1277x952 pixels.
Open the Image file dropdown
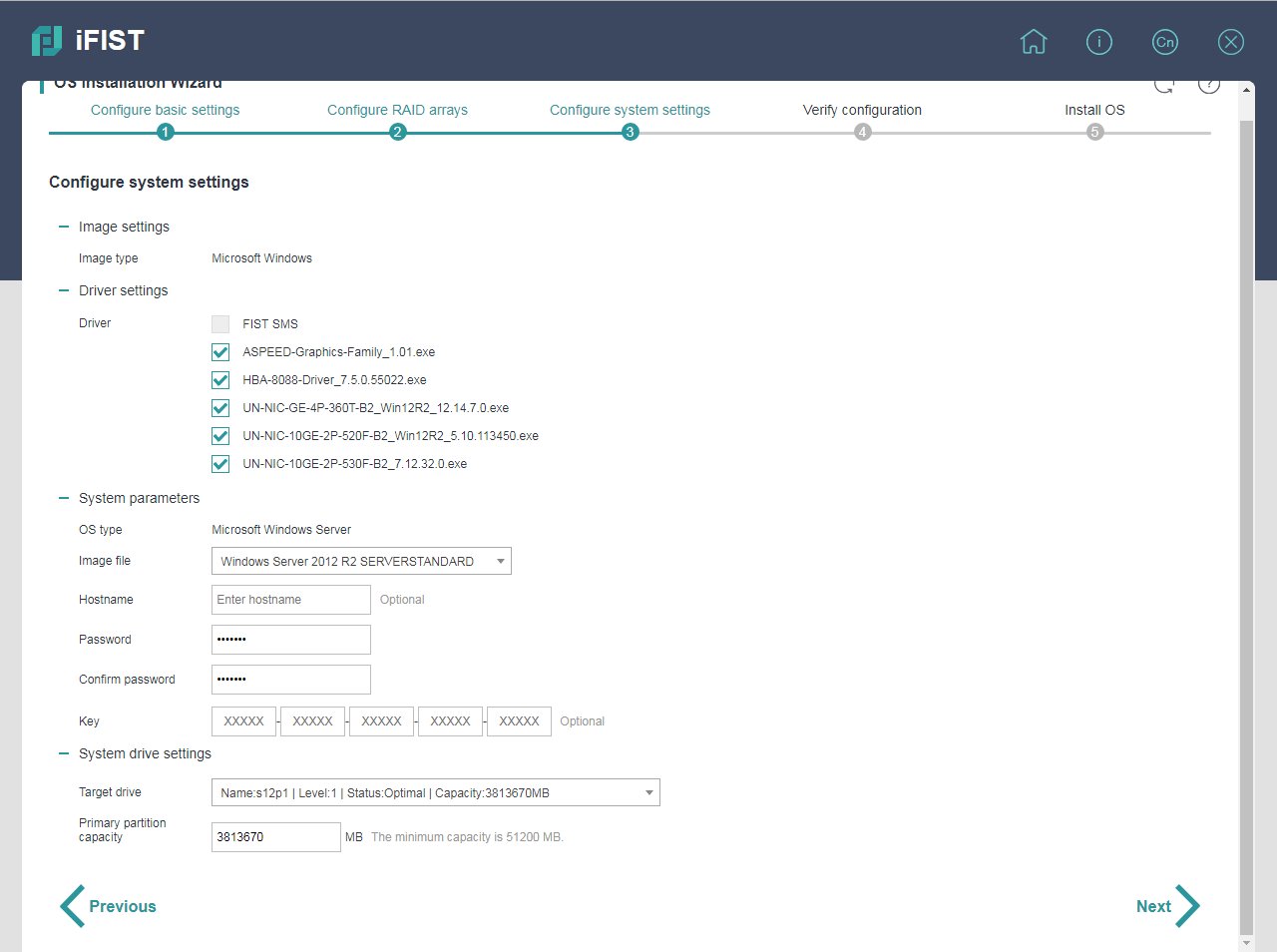click(361, 561)
